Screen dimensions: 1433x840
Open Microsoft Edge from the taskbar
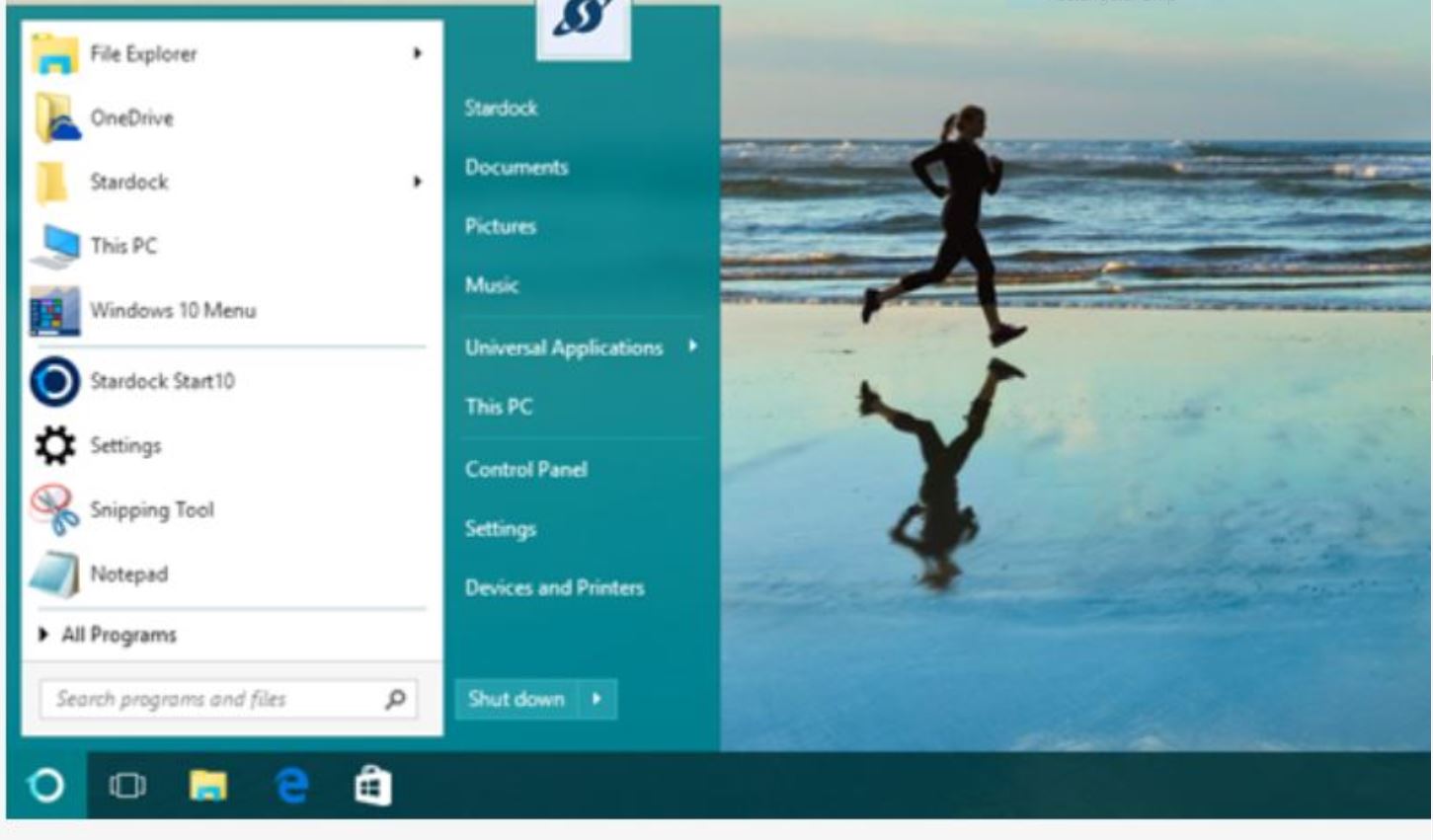click(x=291, y=786)
